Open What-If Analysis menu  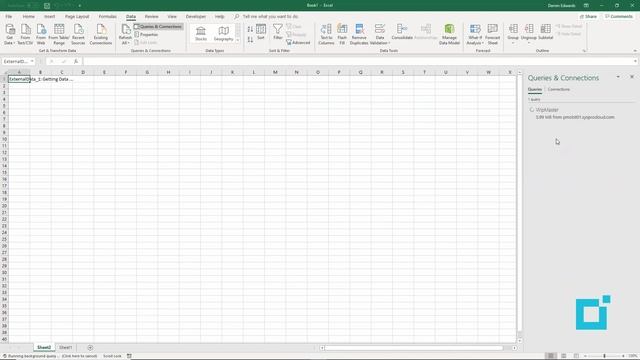tap(475, 34)
